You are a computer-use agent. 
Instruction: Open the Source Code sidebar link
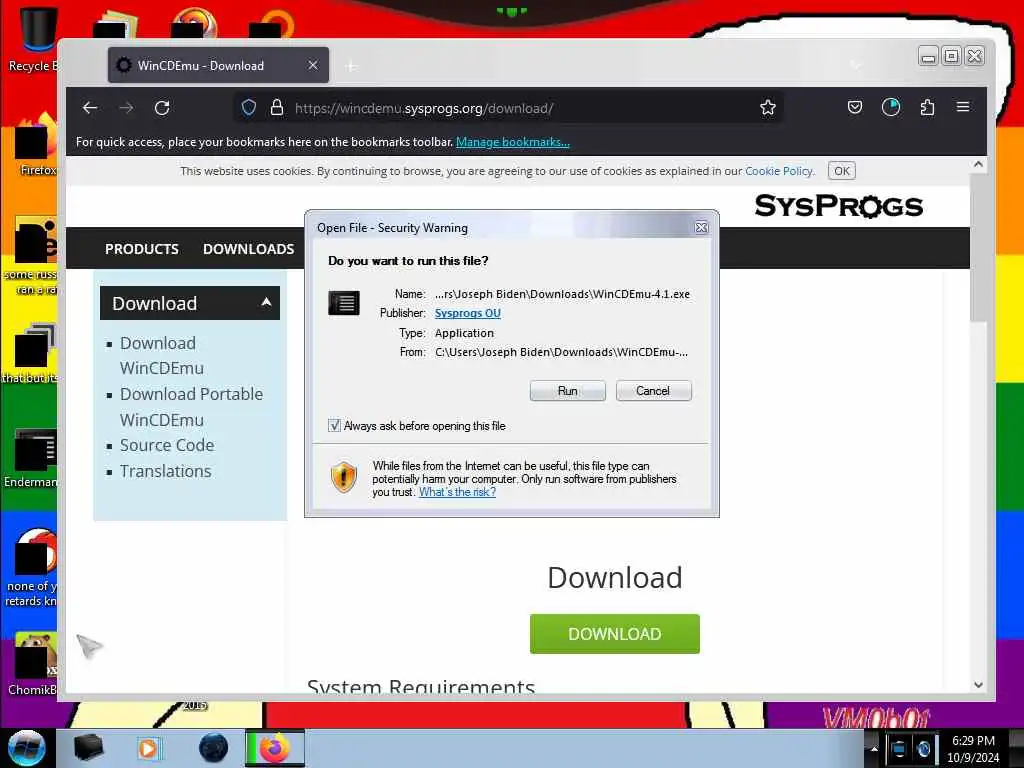pos(167,445)
